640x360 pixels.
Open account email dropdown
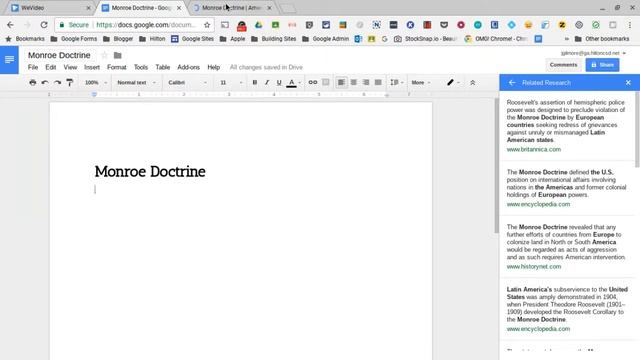point(593,53)
